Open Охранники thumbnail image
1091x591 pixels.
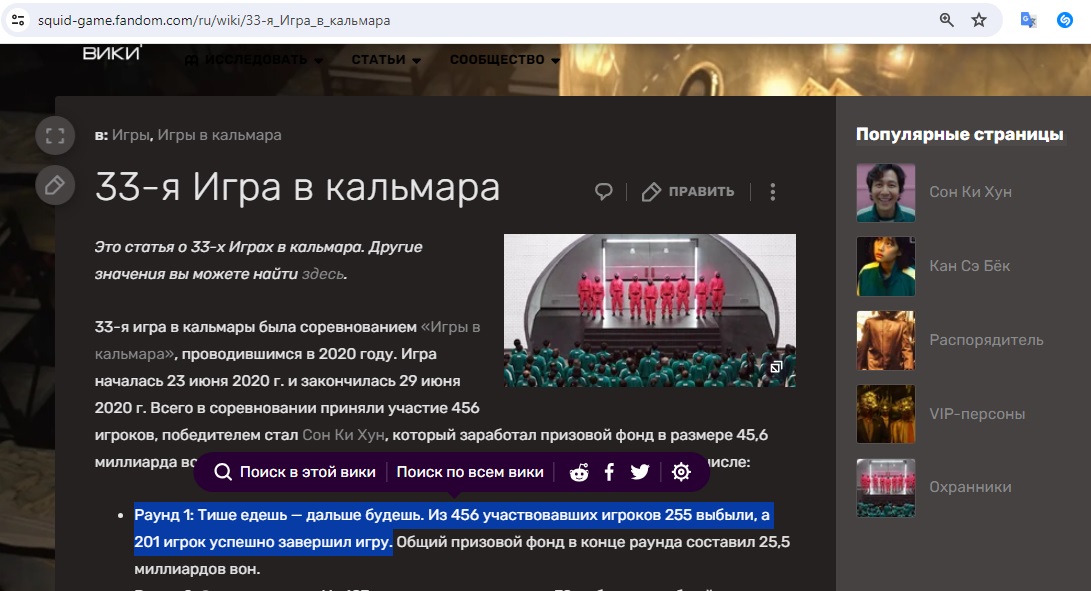click(886, 488)
